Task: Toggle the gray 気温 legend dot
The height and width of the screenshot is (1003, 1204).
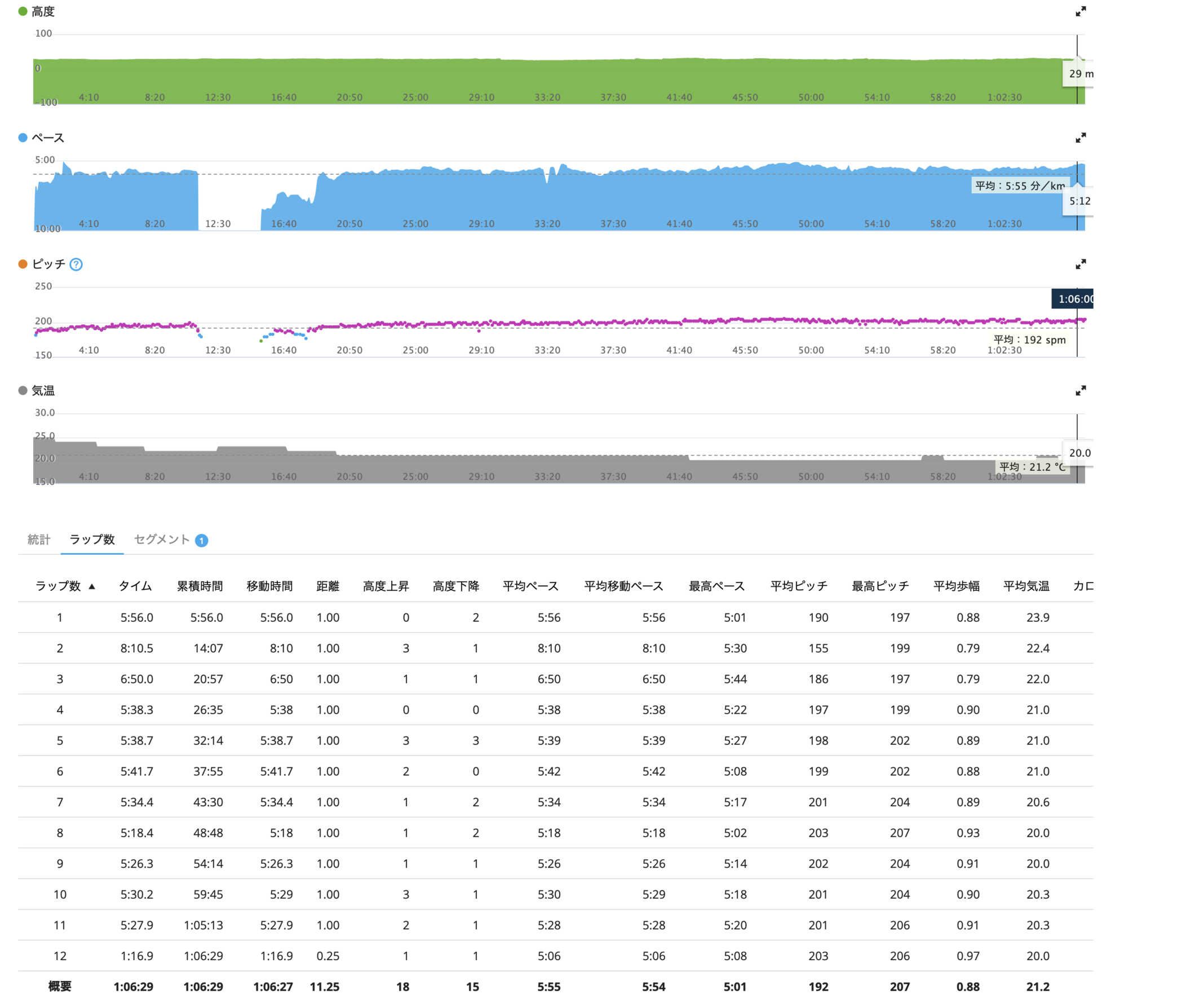Action: coord(23,391)
